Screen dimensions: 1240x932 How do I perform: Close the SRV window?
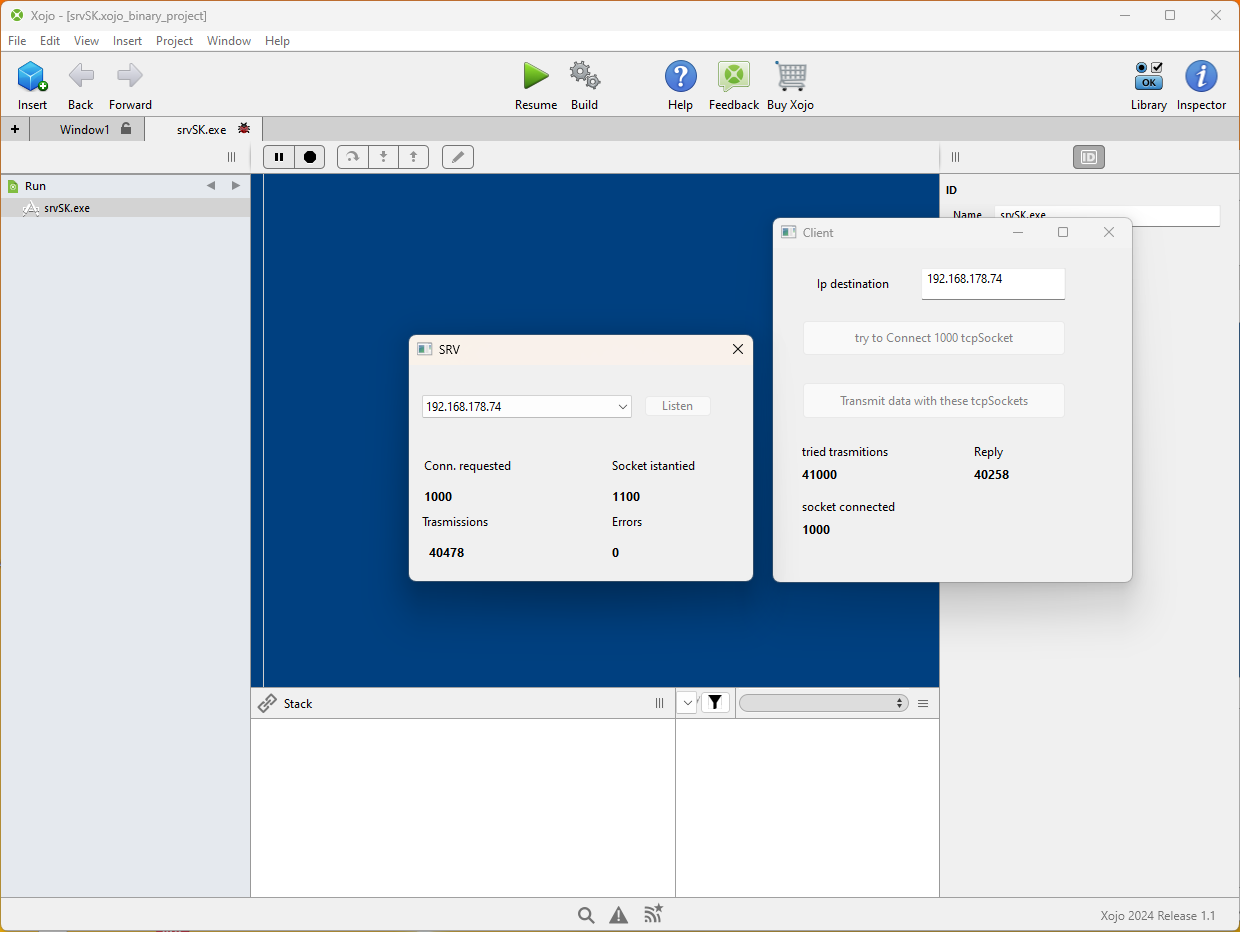click(x=738, y=349)
